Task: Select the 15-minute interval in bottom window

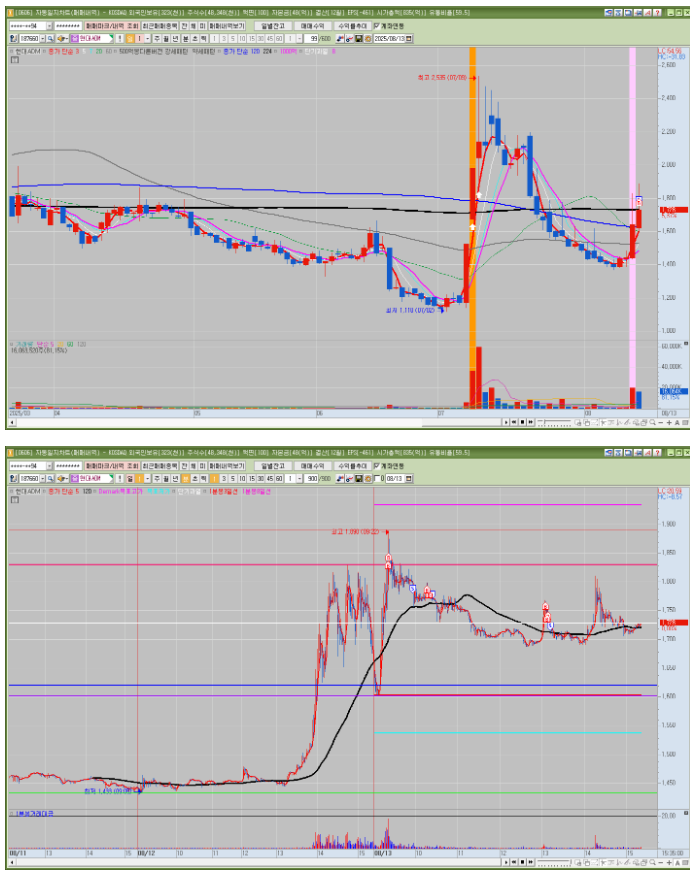Action: [x=251, y=479]
